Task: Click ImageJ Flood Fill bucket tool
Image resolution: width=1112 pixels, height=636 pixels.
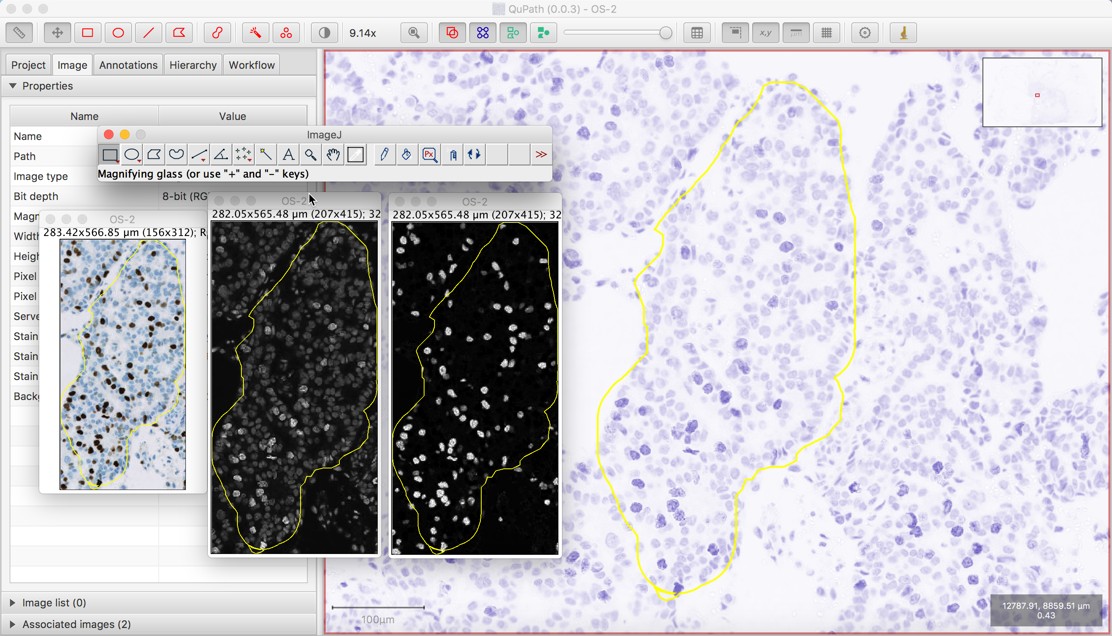Action: click(x=406, y=155)
